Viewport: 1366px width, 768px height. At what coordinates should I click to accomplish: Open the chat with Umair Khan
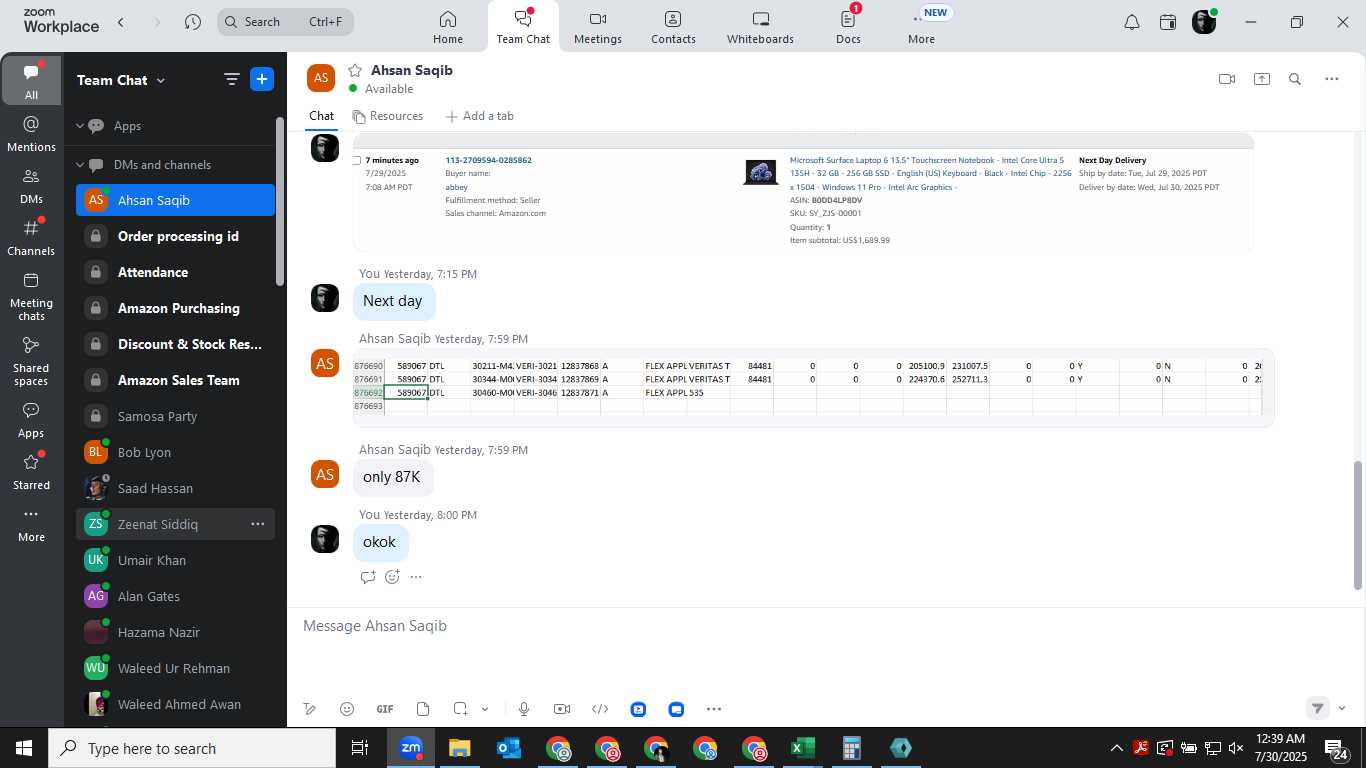click(x=175, y=560)
